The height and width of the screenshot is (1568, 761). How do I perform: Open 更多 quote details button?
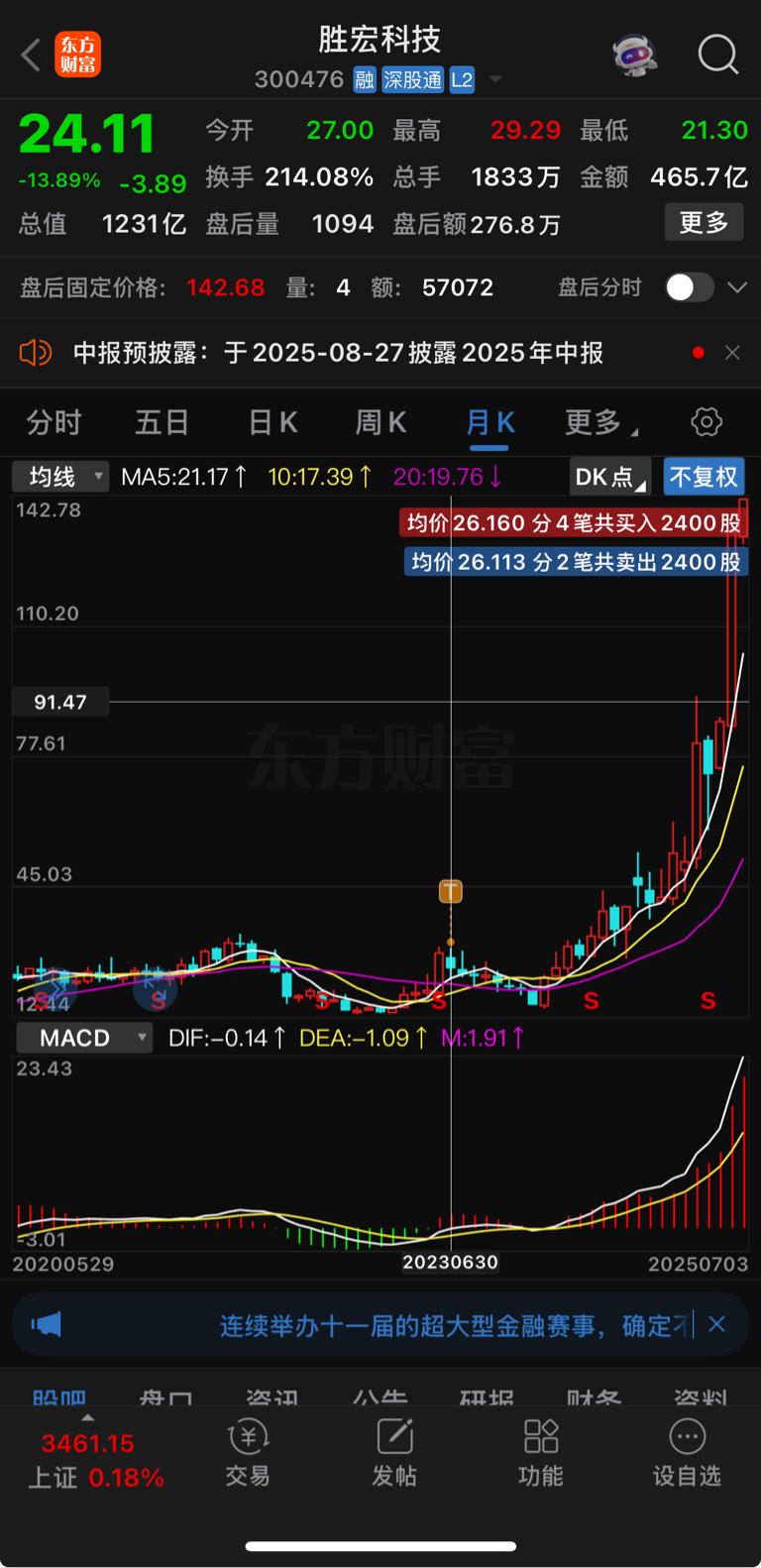click(704, 223)
